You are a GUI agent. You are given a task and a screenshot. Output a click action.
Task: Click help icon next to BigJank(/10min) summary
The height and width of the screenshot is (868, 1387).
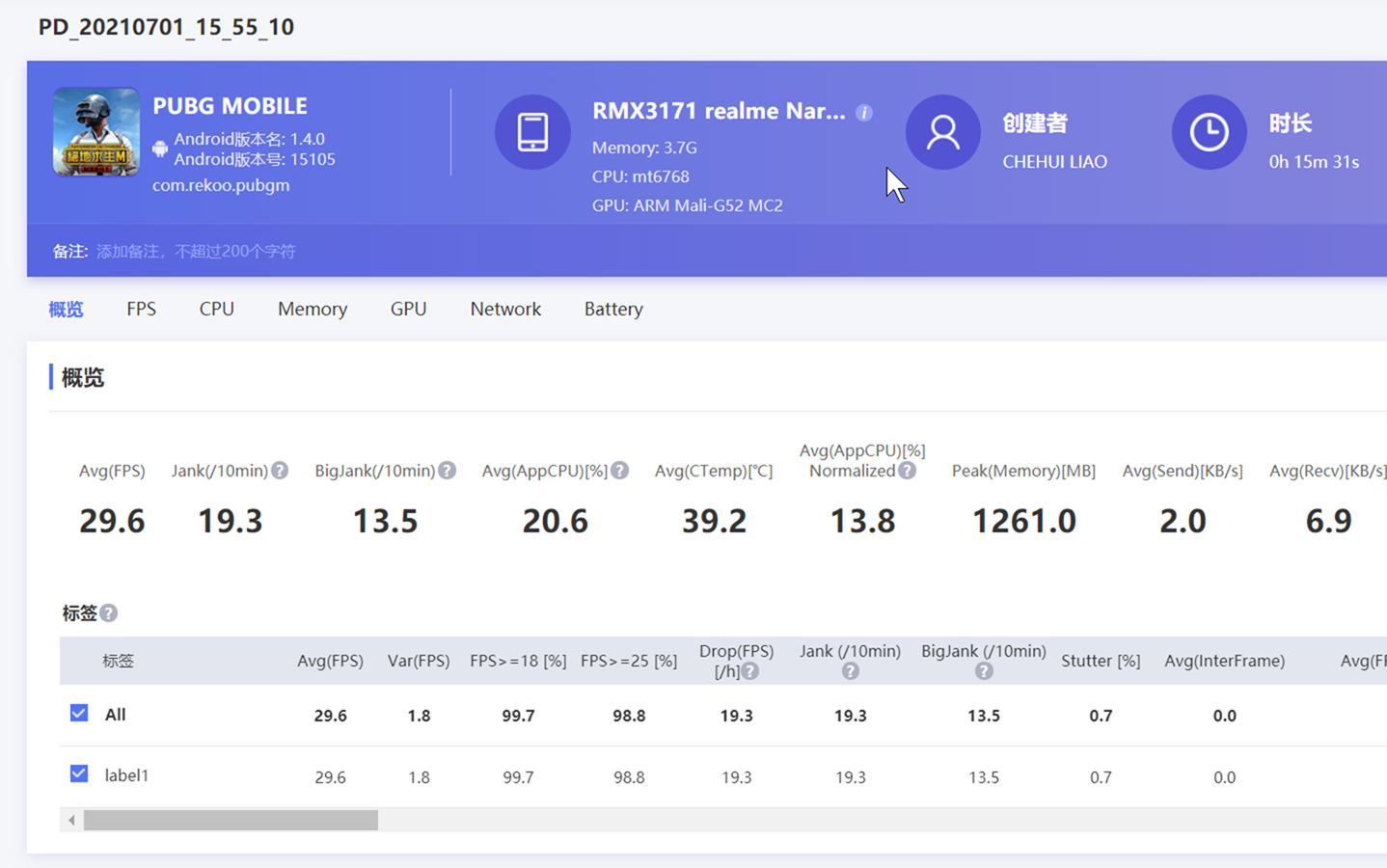tap(447, 471)
